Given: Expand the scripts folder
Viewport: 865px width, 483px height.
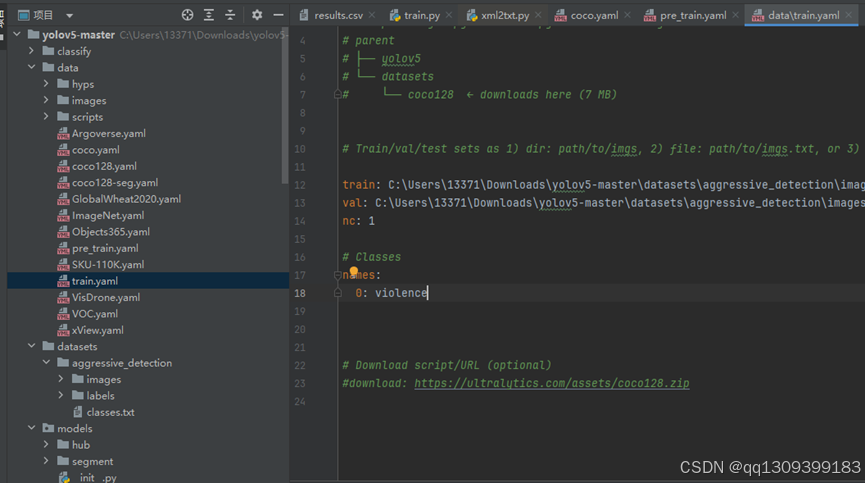Looking at the screenshot, I should 46,116.
